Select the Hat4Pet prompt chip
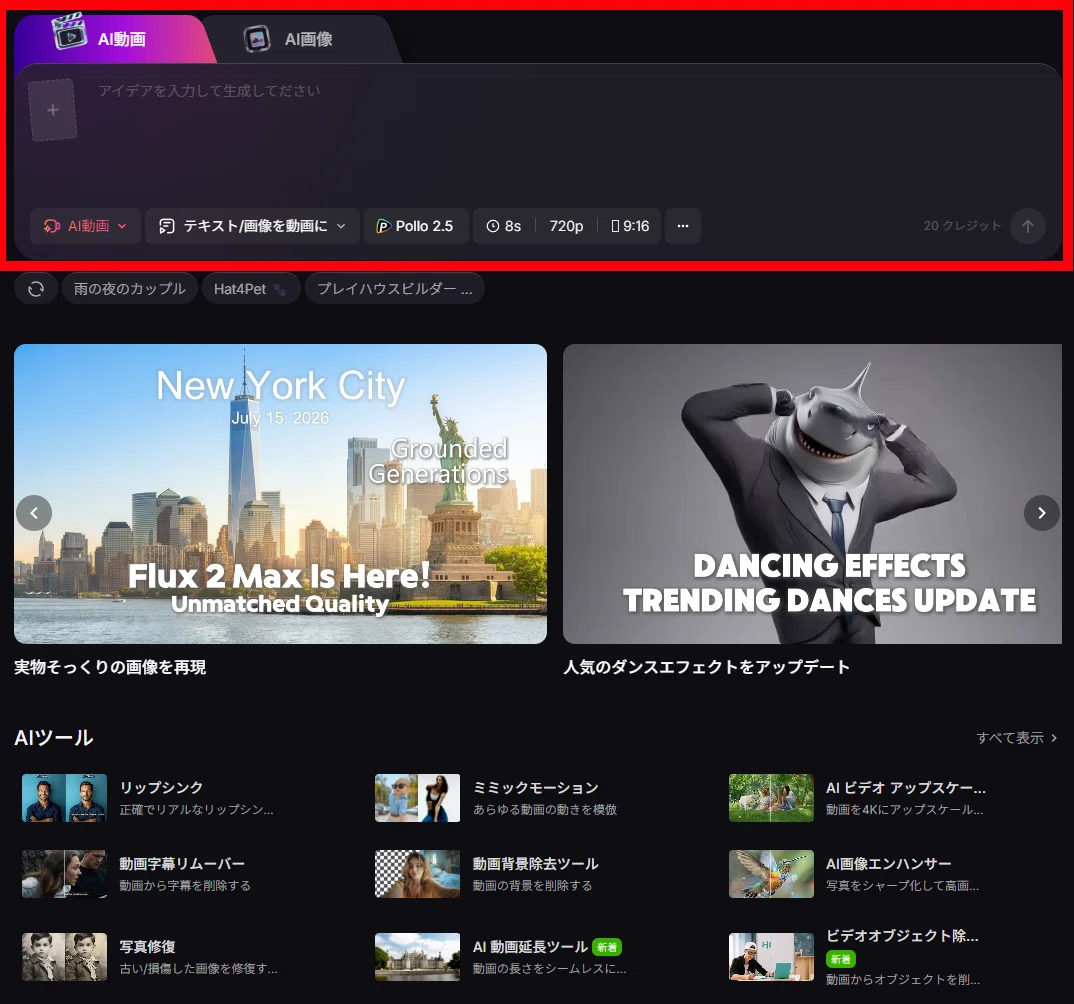1074x1004 pixels. [251, 289]
